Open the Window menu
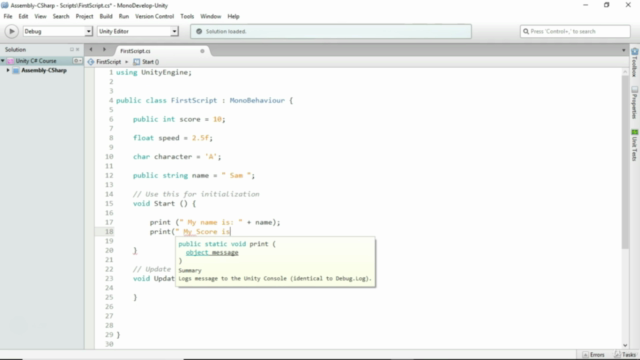 point(210,16)
